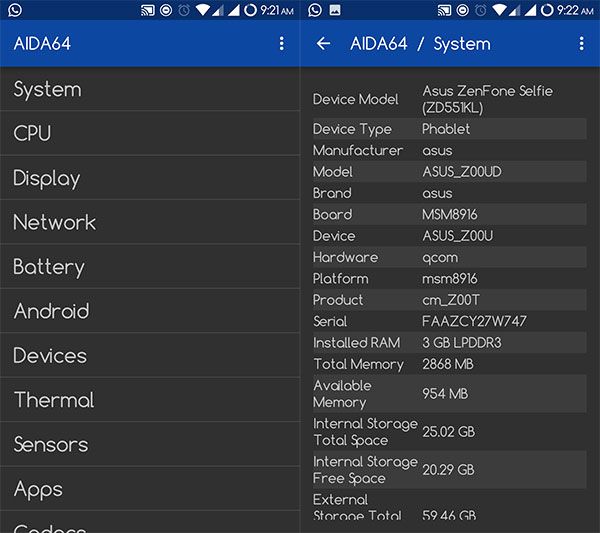Select Internal Storage Free Space 20.29 GB

pos(450,470)
